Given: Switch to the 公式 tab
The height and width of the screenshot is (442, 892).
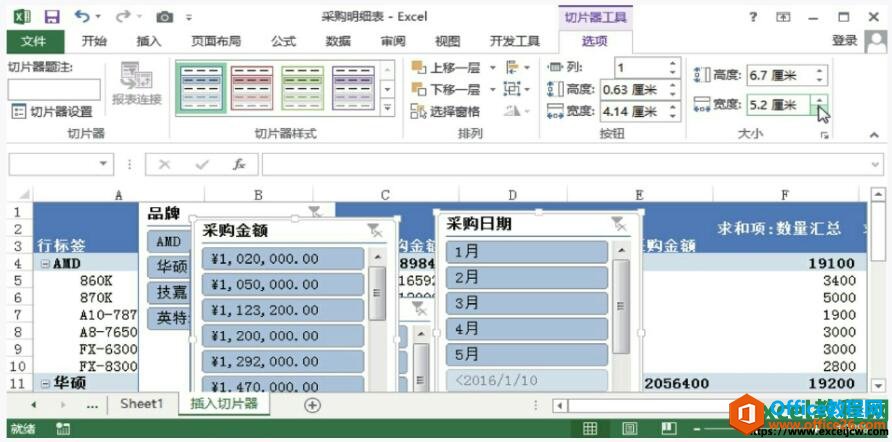Looking at the screenshot, I should pyautogui.click(x=283, y=41).
